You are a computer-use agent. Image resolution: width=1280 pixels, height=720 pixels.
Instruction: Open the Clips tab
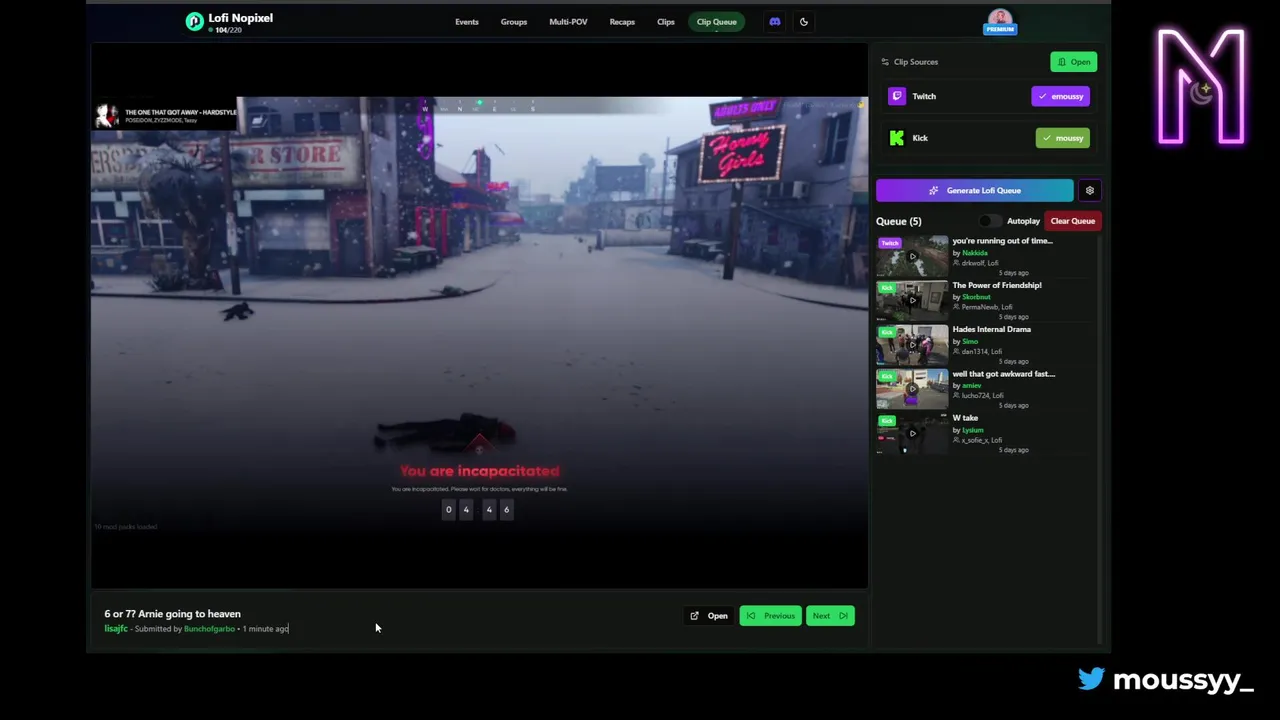click(666, 21)
